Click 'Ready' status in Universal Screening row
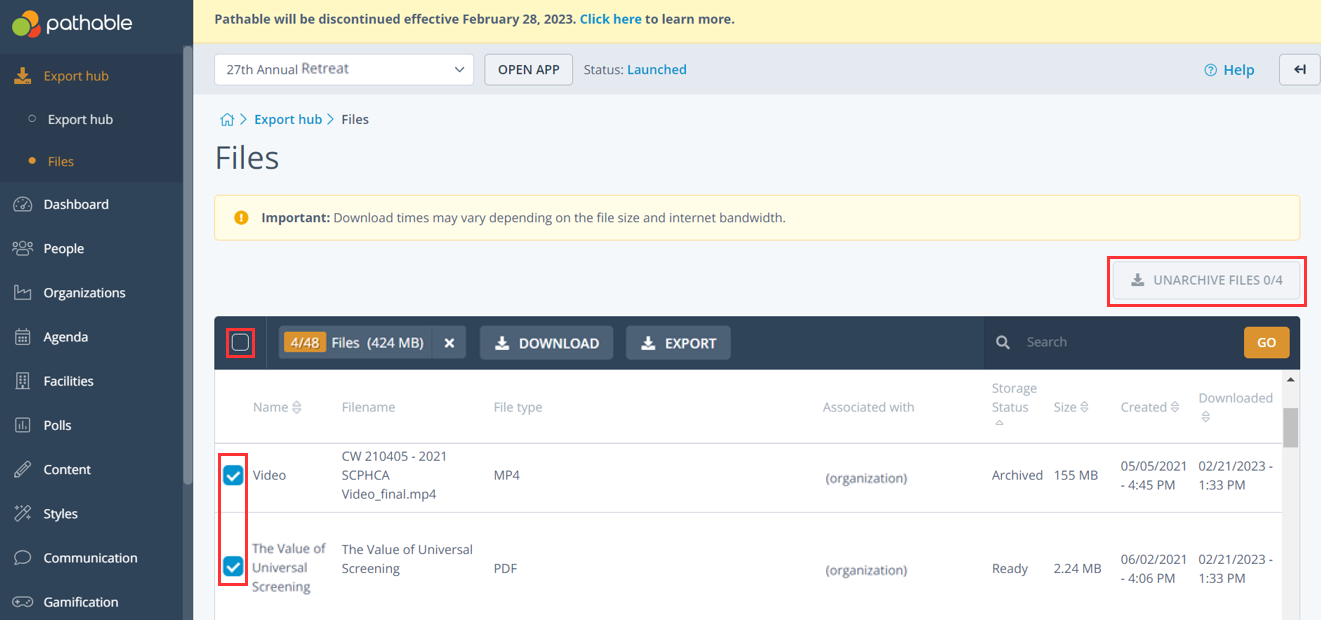The height and width of the screenshot is (620, 1321). pyautogui.click(x=1010, y=568)
